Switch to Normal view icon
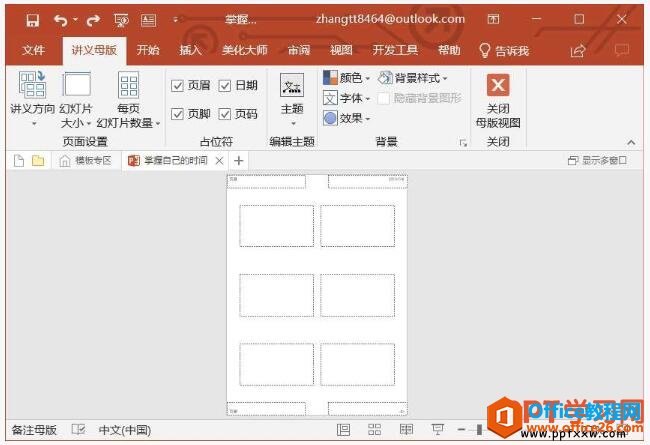Viewport: 650px width, 445px height. tap(343, 430)
